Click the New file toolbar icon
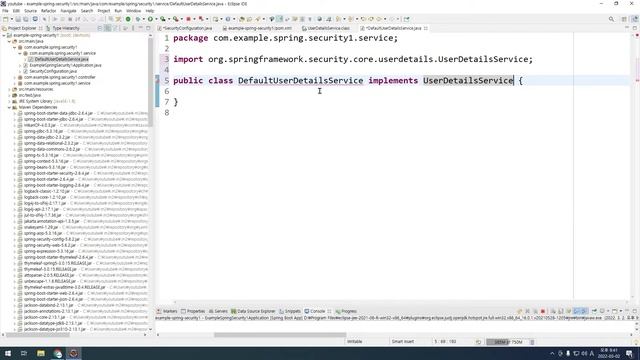 (x=5, y=19)
